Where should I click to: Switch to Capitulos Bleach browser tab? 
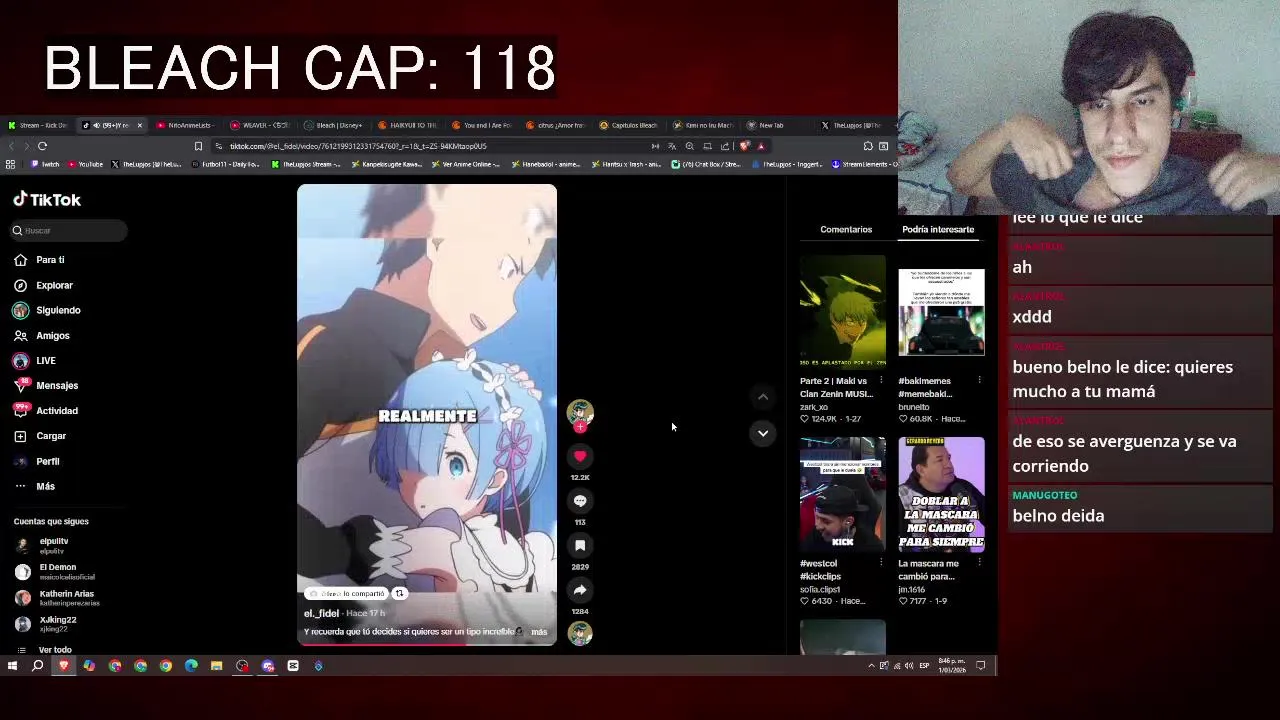(630, 125)
